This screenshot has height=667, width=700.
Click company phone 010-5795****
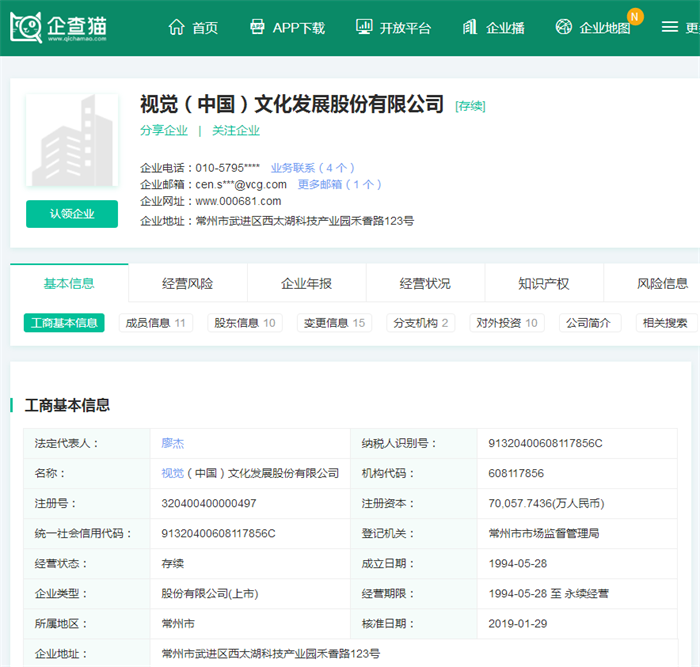228,168
